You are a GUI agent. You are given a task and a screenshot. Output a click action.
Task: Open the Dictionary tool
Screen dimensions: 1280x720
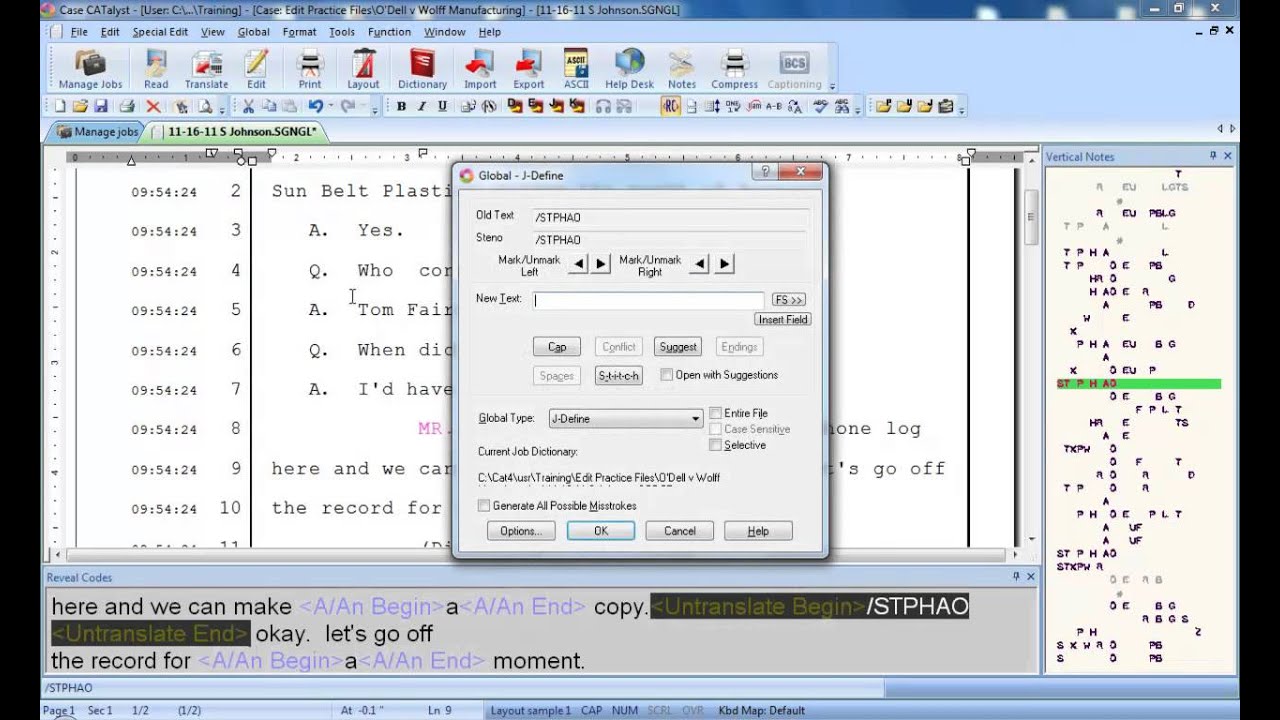(x=422, y=69)
